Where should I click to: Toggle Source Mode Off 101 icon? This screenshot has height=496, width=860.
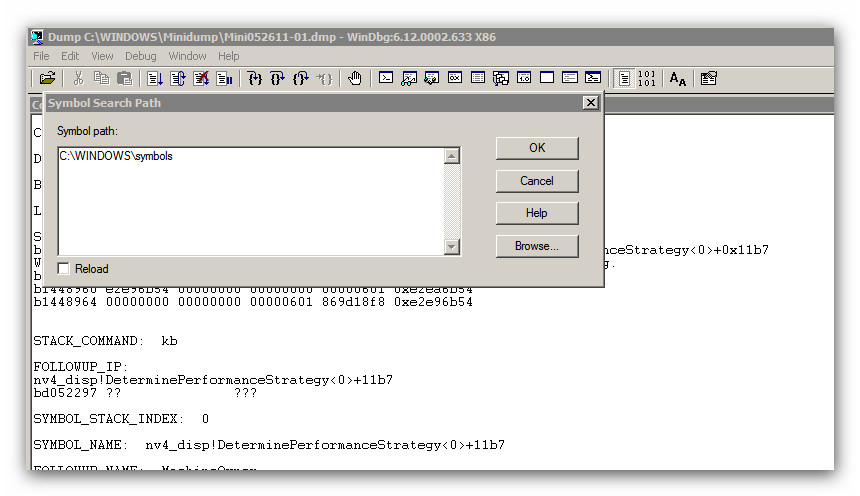coord(647,78)
